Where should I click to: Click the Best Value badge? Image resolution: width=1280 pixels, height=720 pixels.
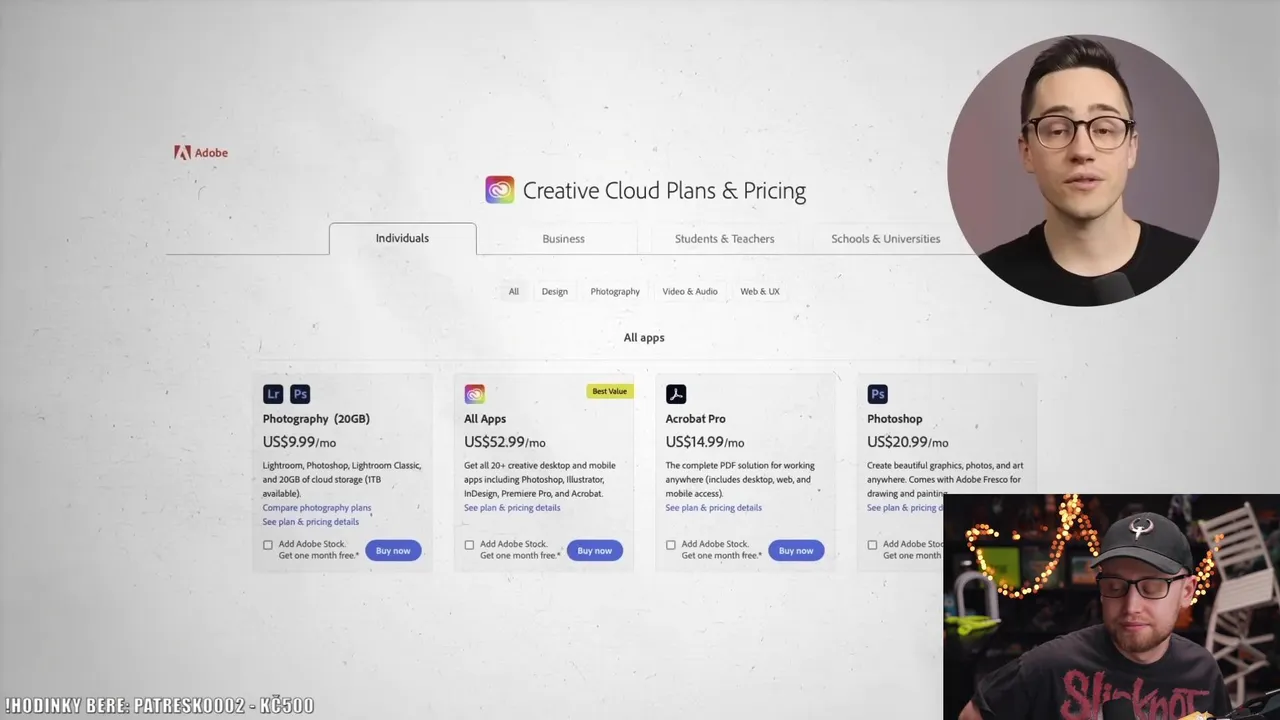tap(609, 391)
